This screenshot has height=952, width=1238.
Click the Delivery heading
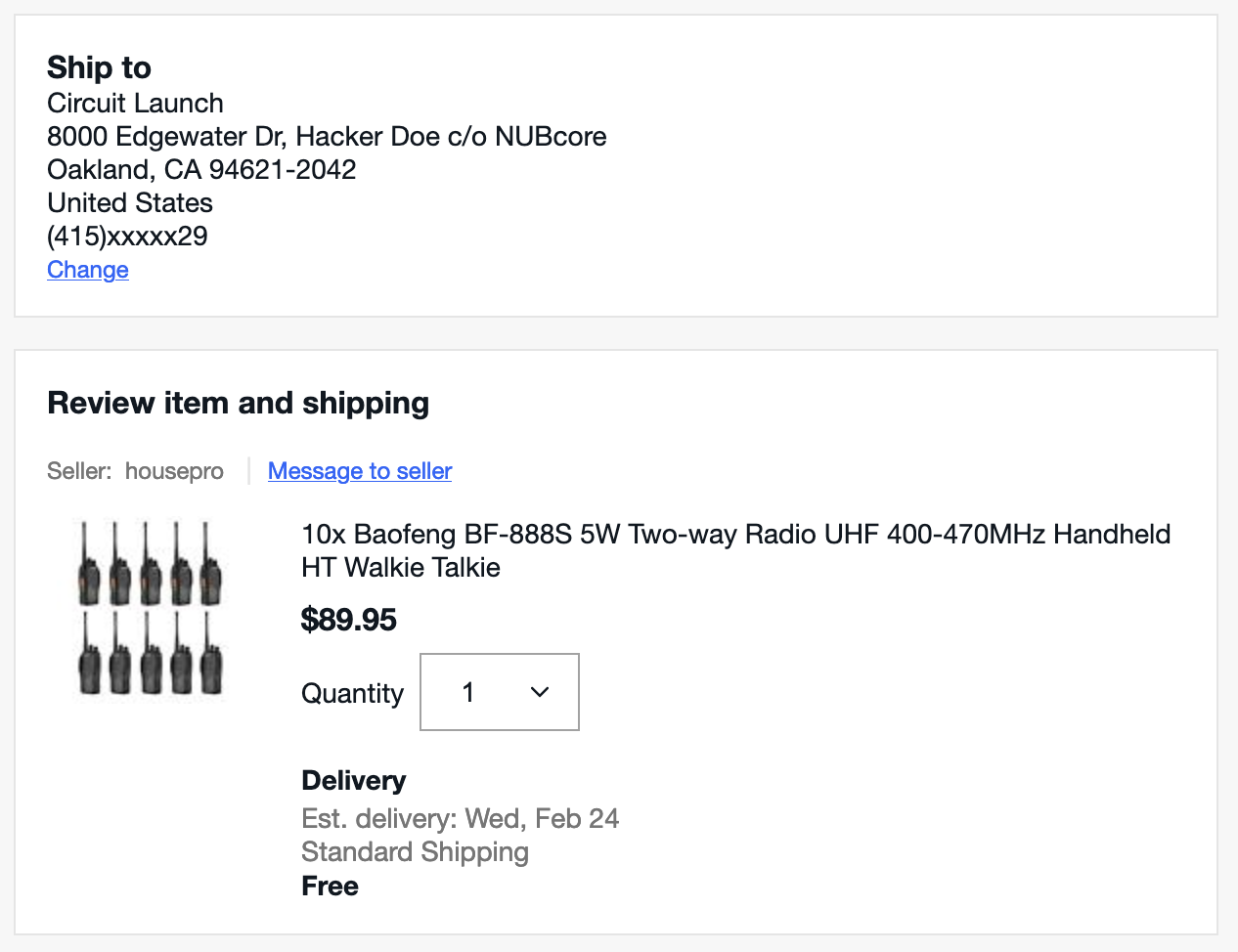353,781
